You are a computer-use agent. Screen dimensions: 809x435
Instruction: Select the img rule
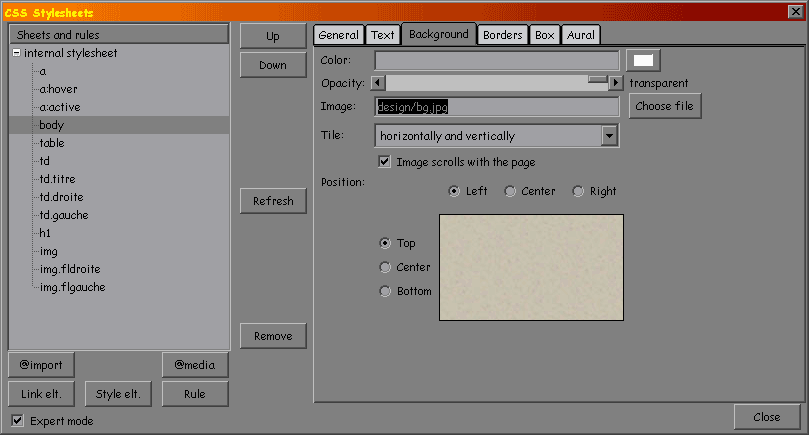[x=48, y=251]
